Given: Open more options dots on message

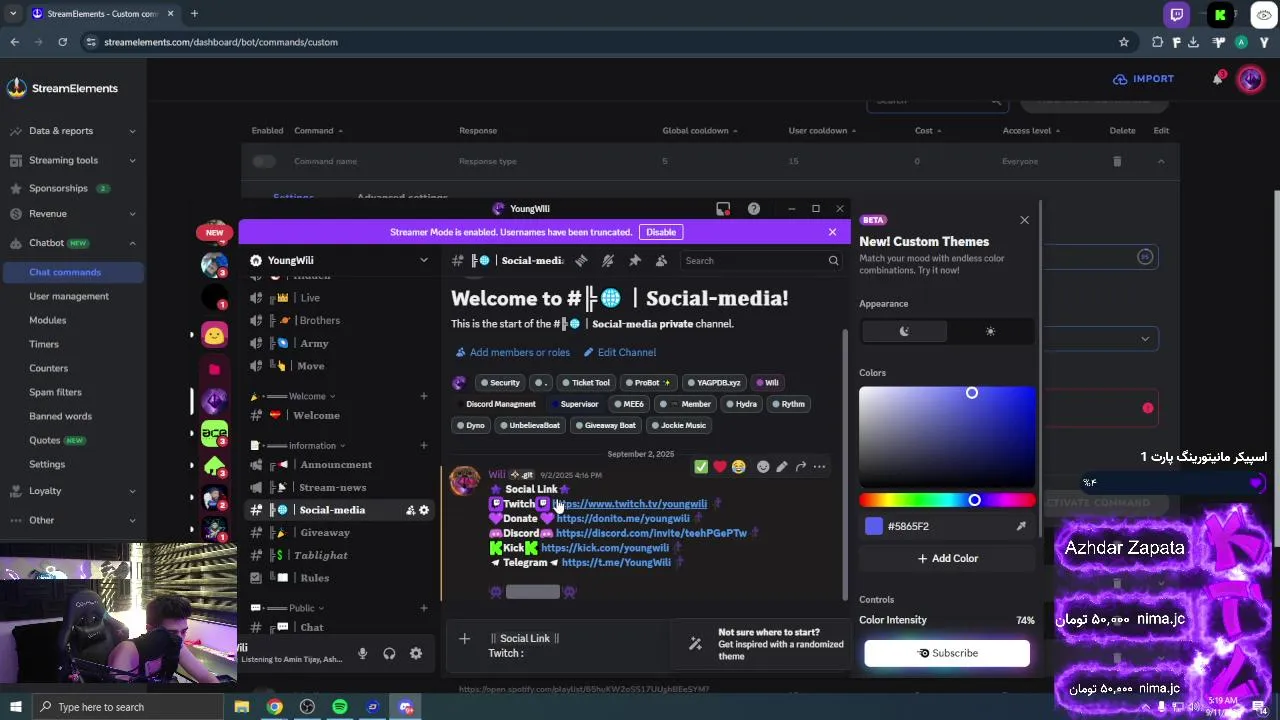Looking at the screenshot, I should point(819,466).
